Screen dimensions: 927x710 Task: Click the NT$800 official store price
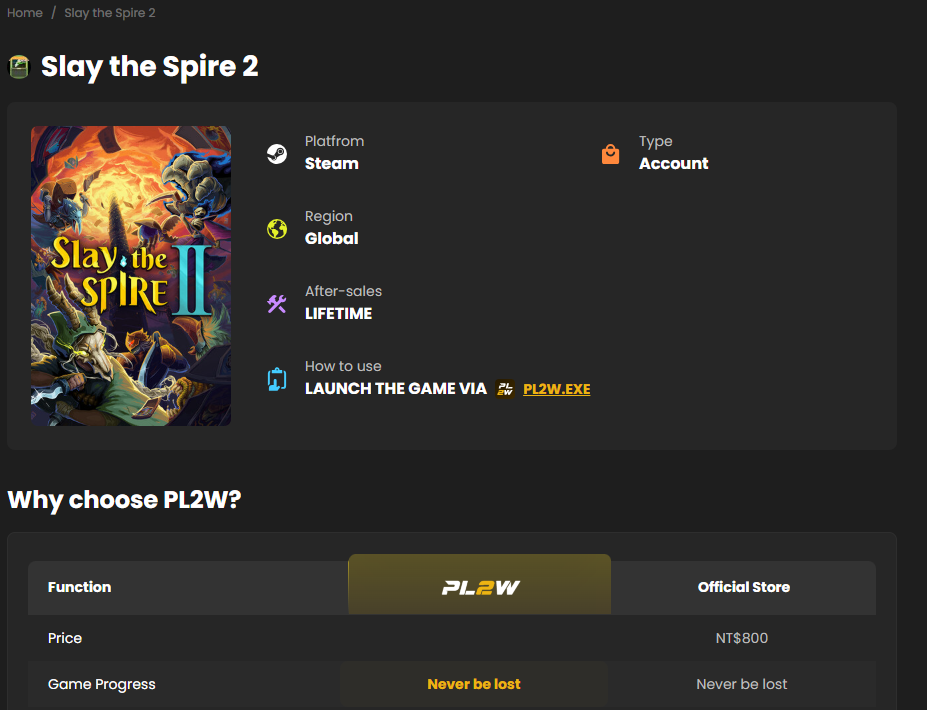(x=742, y=638)
